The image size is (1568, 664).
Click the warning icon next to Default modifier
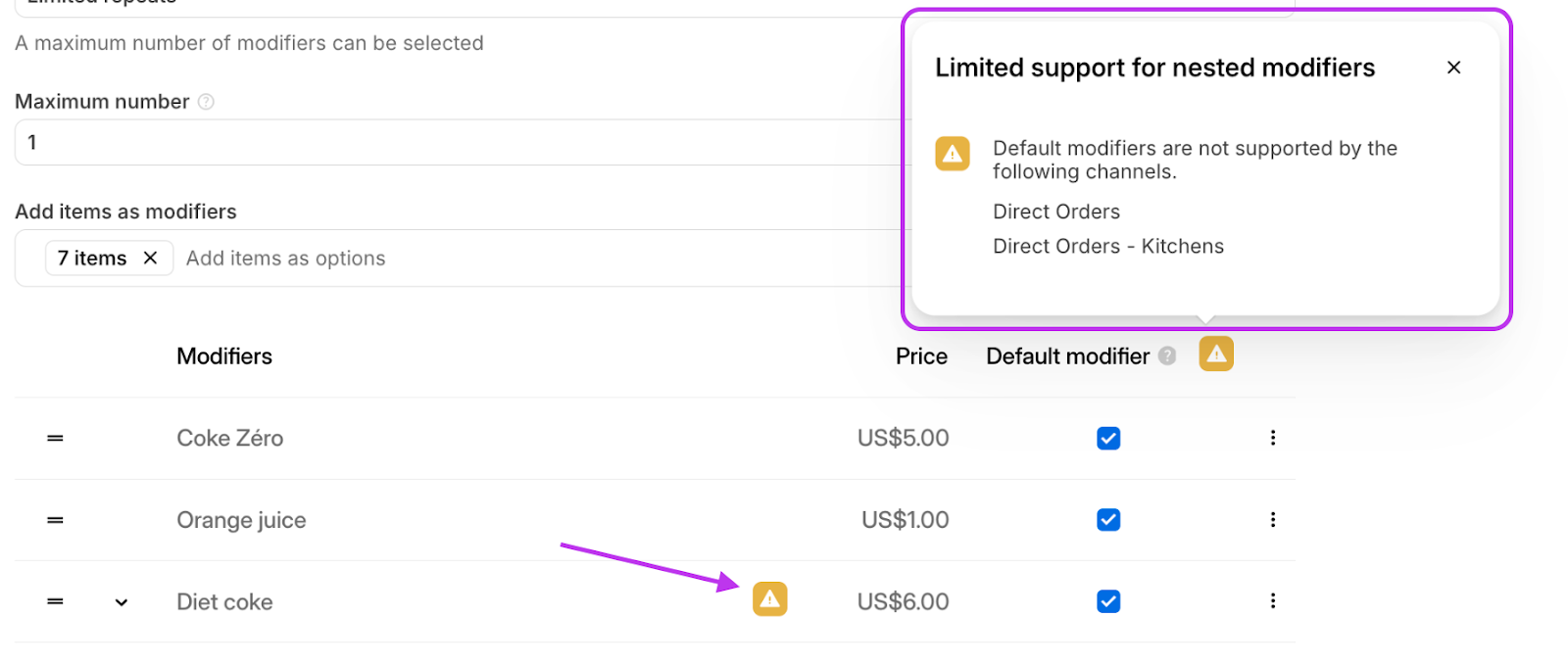click(1216, 354)
